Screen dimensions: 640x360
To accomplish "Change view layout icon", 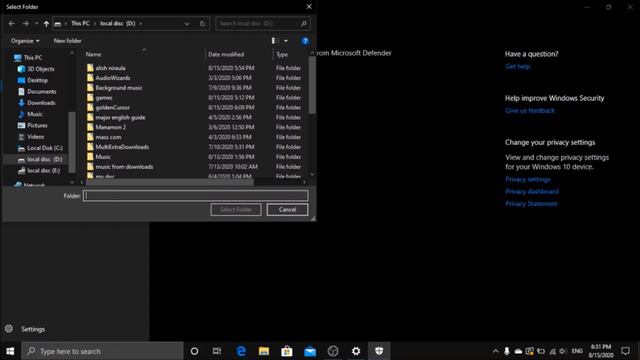I will pos(276,41).
